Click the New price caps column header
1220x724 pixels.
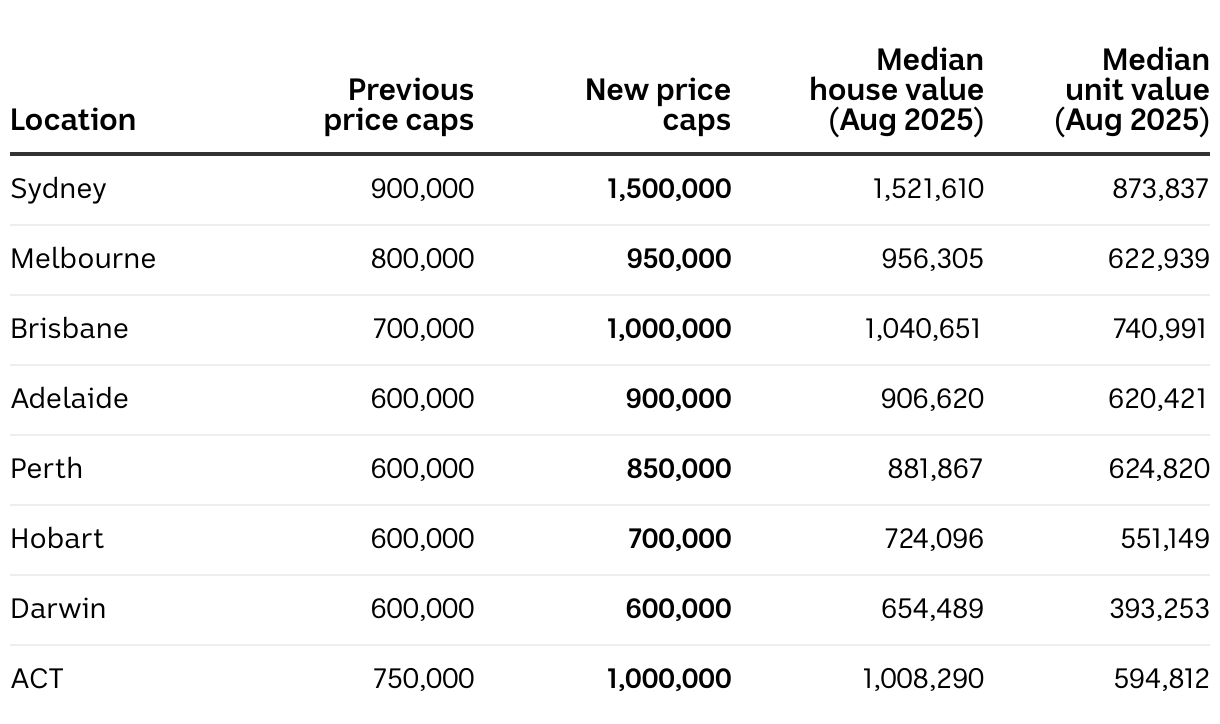pos(658,105)
